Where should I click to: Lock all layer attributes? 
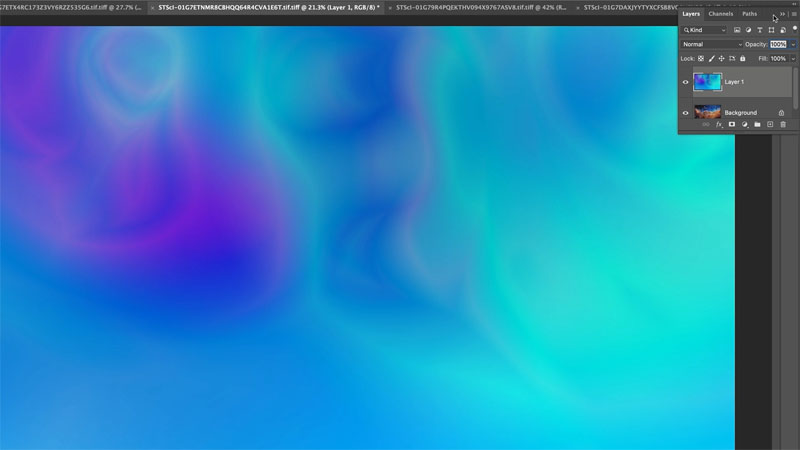(743, 59)
